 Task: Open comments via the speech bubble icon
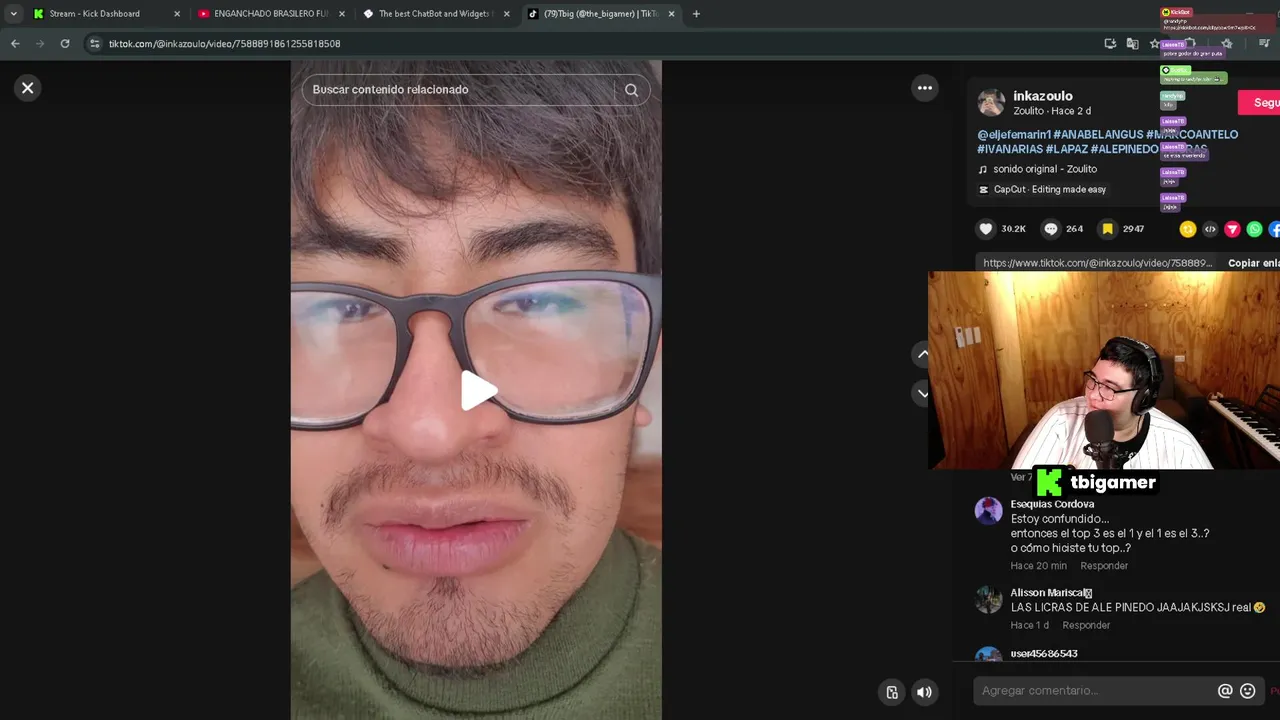click(x=1051, y=229)
